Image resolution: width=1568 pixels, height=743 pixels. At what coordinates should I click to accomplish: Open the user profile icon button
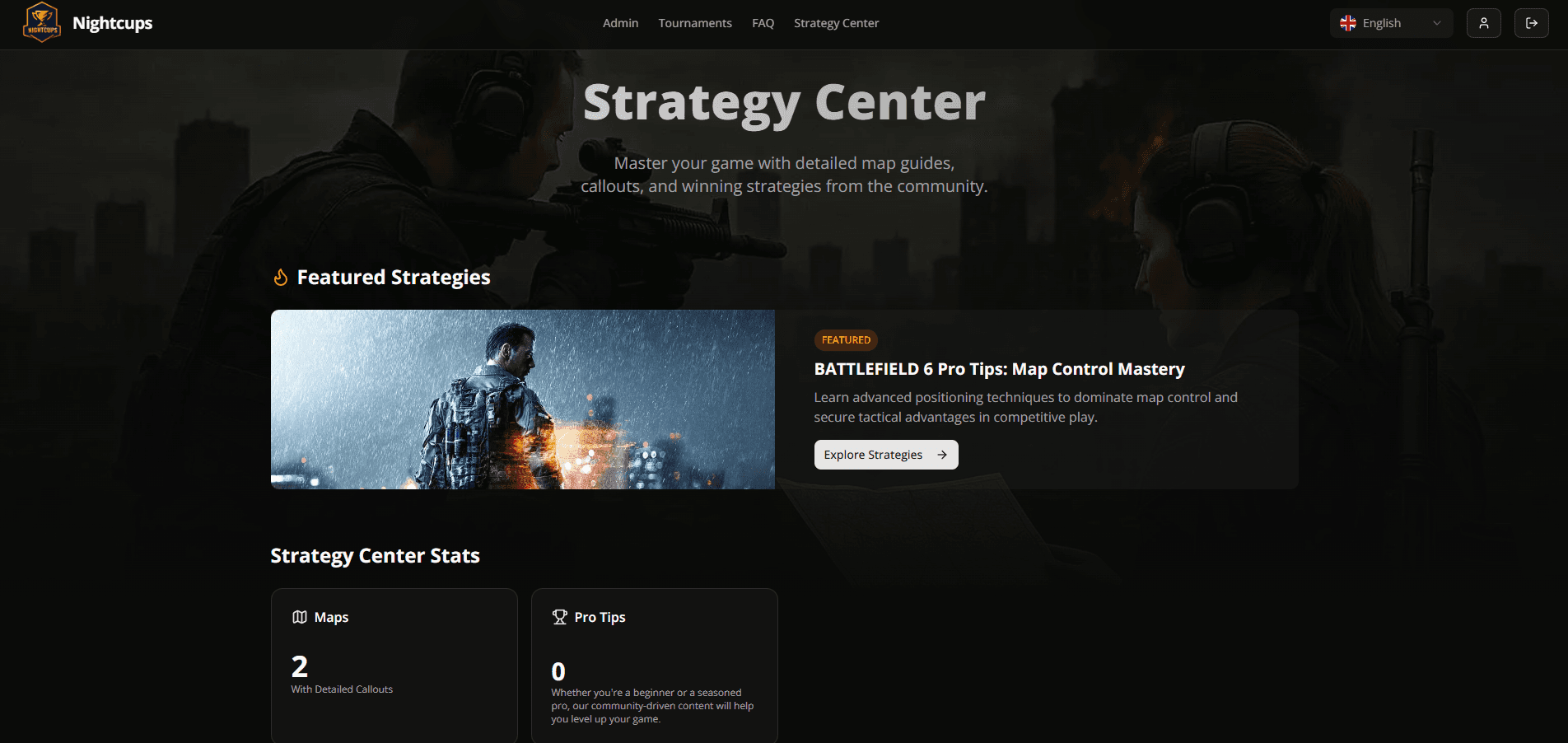click(1484, 23)
